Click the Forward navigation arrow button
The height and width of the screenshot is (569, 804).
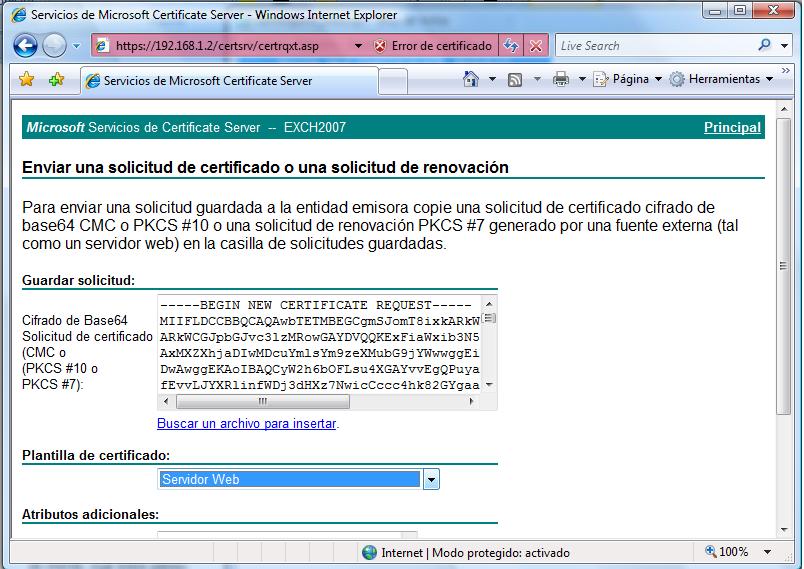(x=54, y=46)
